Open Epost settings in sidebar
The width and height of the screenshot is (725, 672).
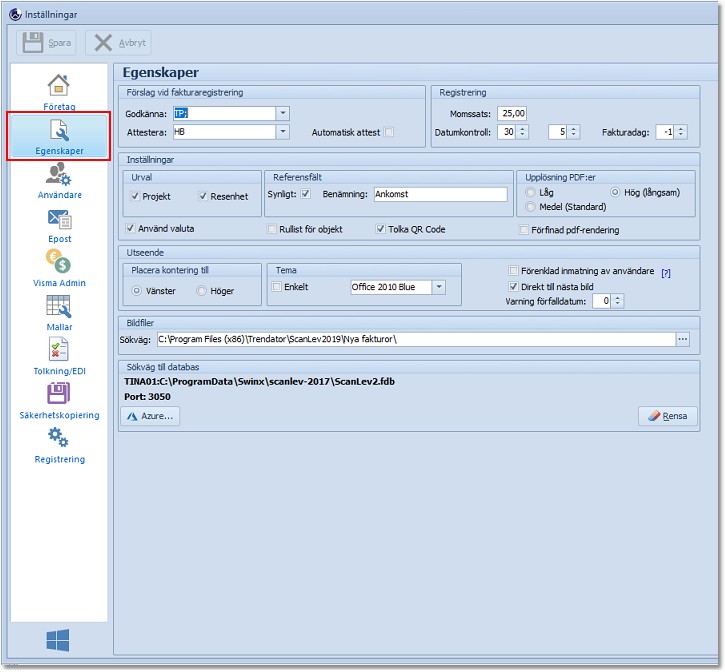pos(59,224)
